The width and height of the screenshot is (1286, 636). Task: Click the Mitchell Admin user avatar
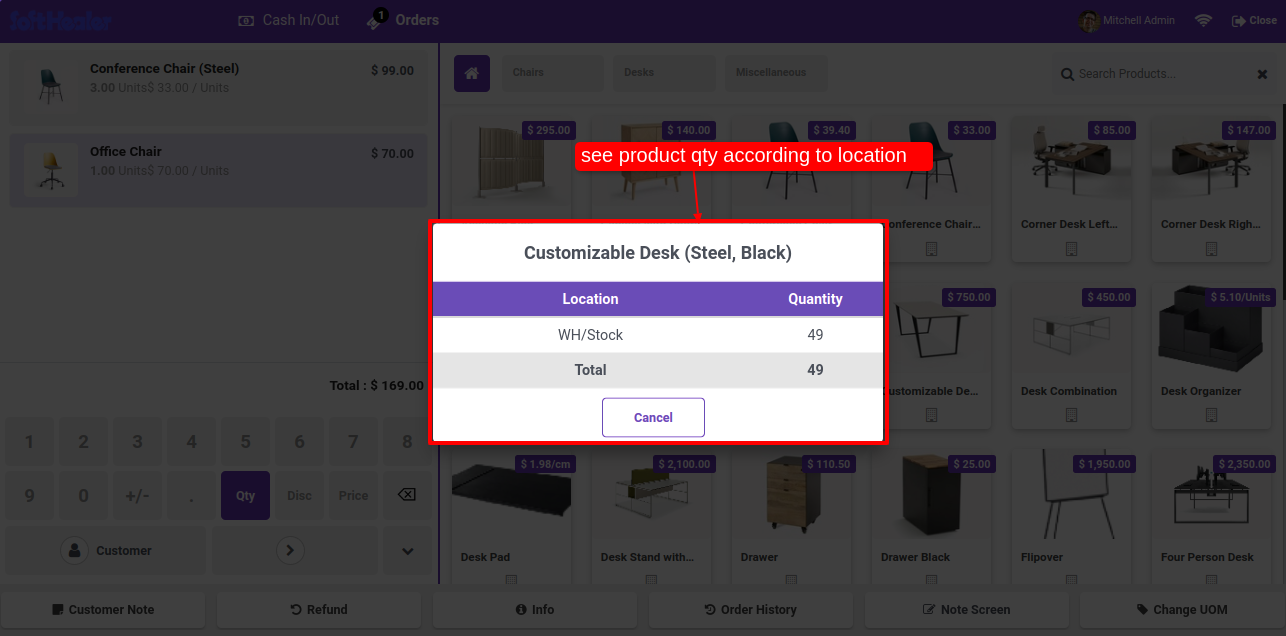click(x=1089, y=20)
